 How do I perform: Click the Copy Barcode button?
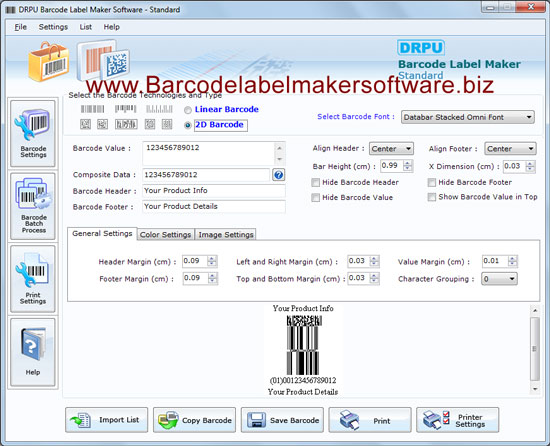click(x=194, y=420)
